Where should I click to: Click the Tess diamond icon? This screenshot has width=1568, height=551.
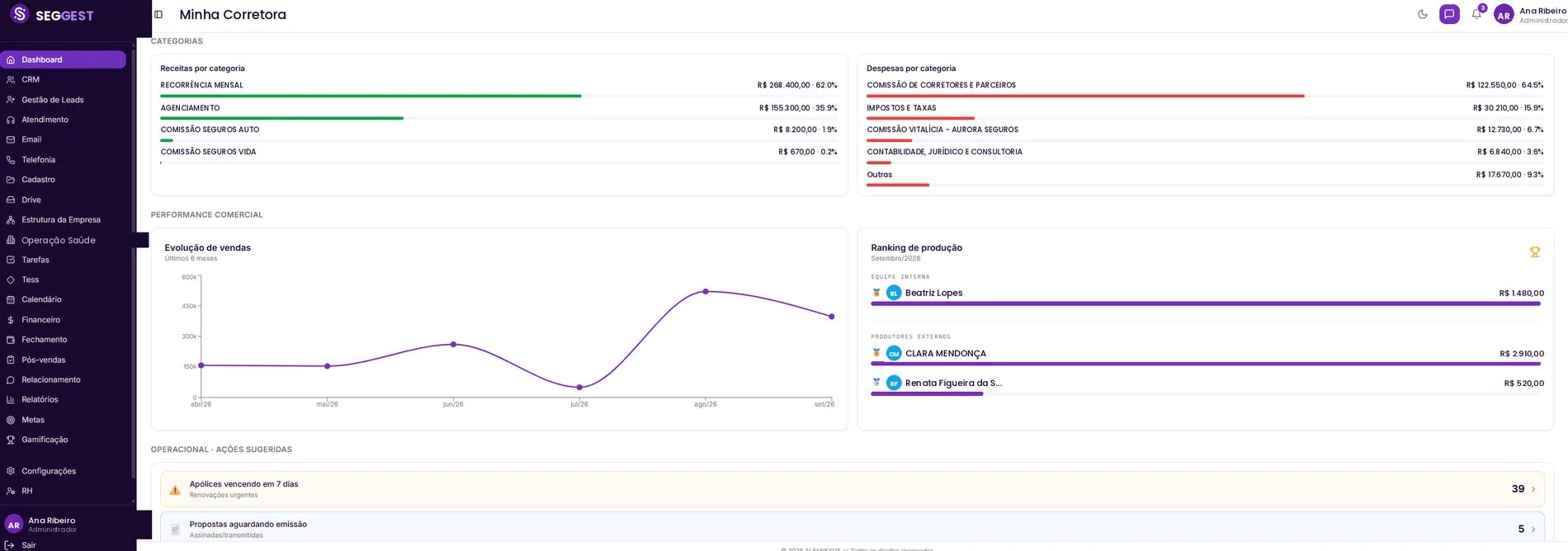pos(11,280)
